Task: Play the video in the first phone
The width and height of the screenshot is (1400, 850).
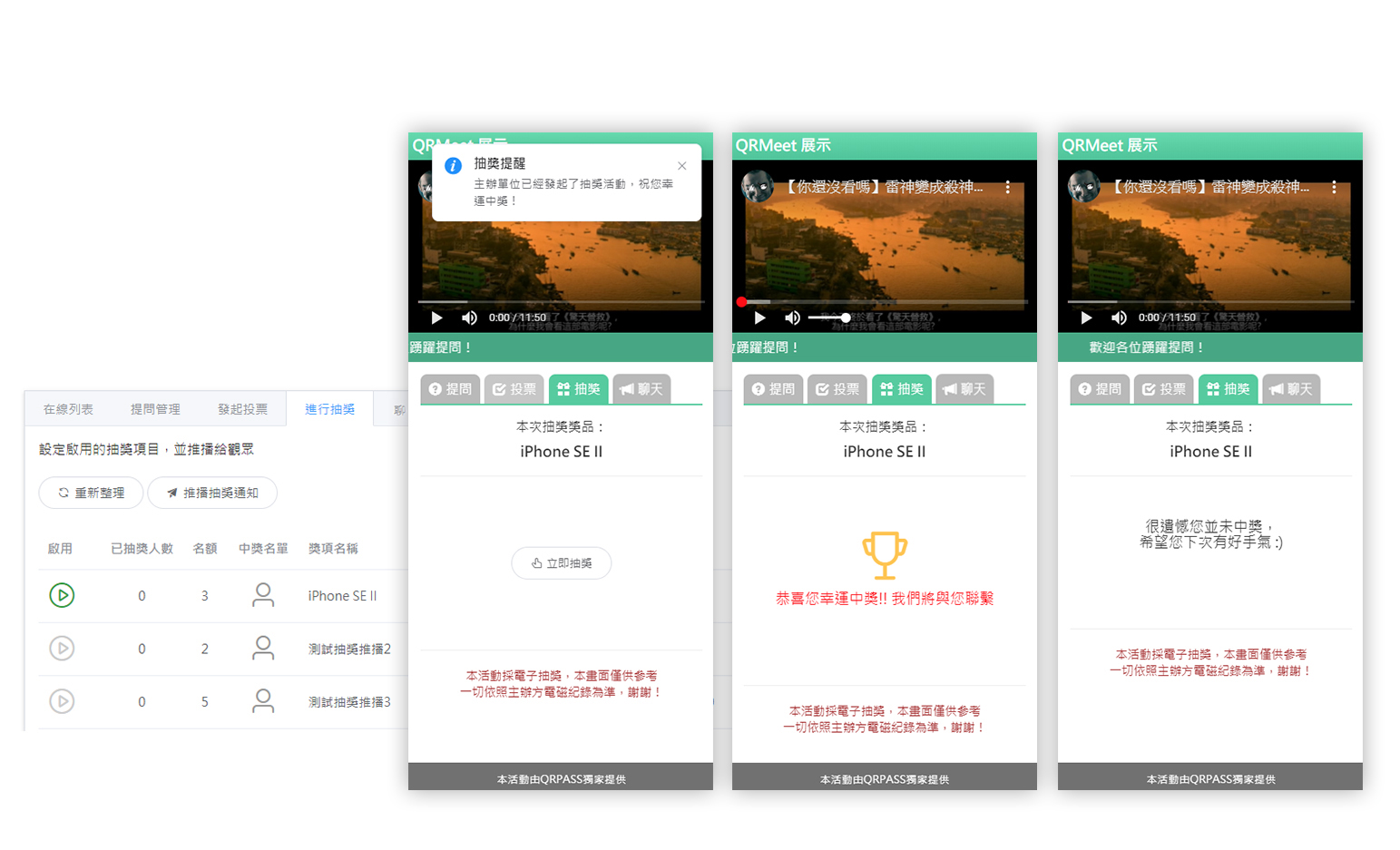Action: pyautogui.click(x=436, y=318)
